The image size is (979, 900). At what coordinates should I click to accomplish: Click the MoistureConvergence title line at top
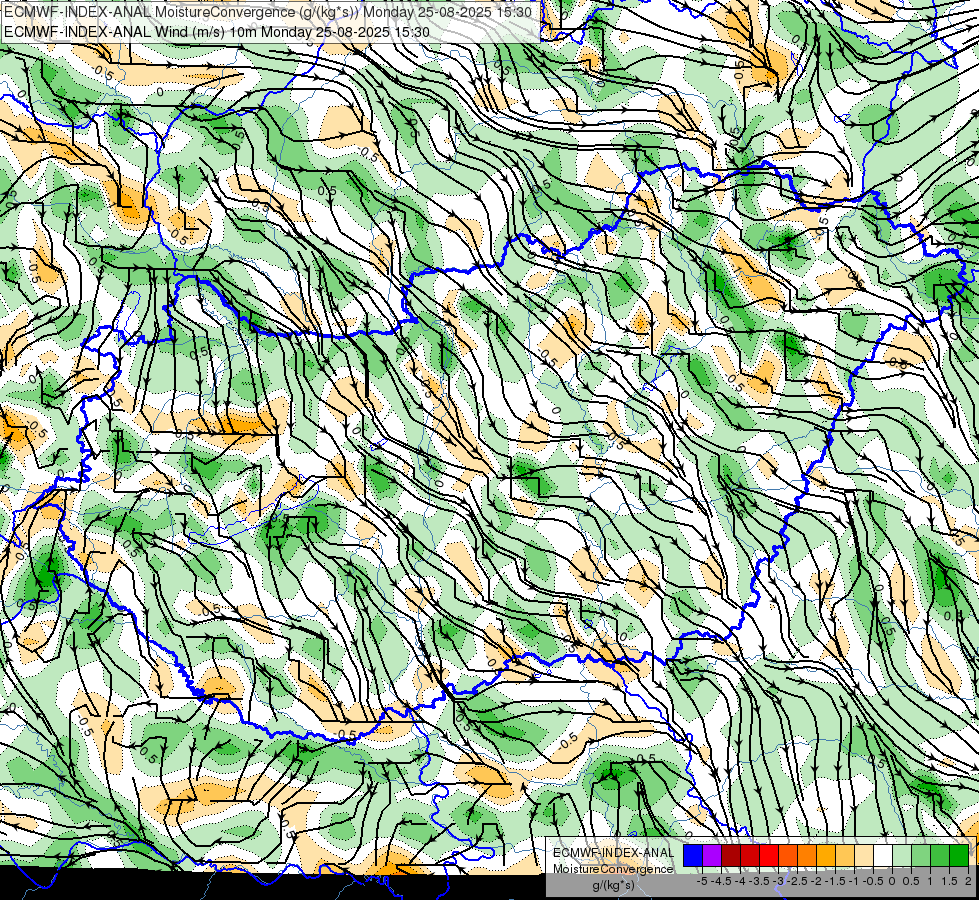267,12
